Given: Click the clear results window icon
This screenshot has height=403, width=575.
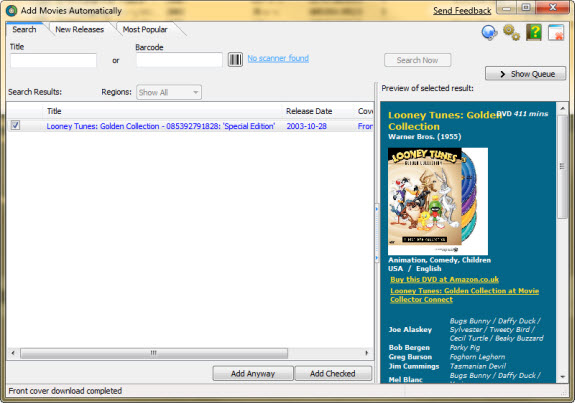Looking at the screenshot, I should pyautogui.click(x=556, y=32).
